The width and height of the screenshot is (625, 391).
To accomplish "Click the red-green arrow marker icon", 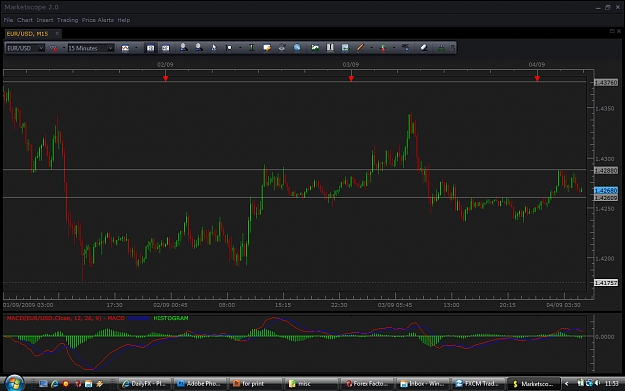I will click(383, 48).
